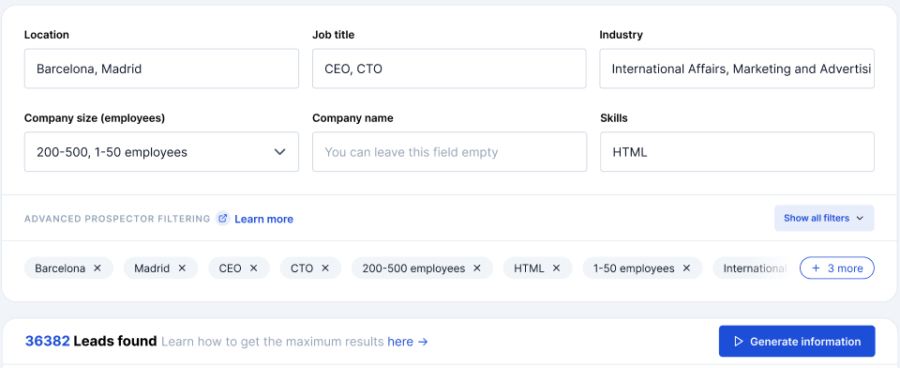Click the Generate information button
Screen dimensions: 900x368
[x=797, y=342]
